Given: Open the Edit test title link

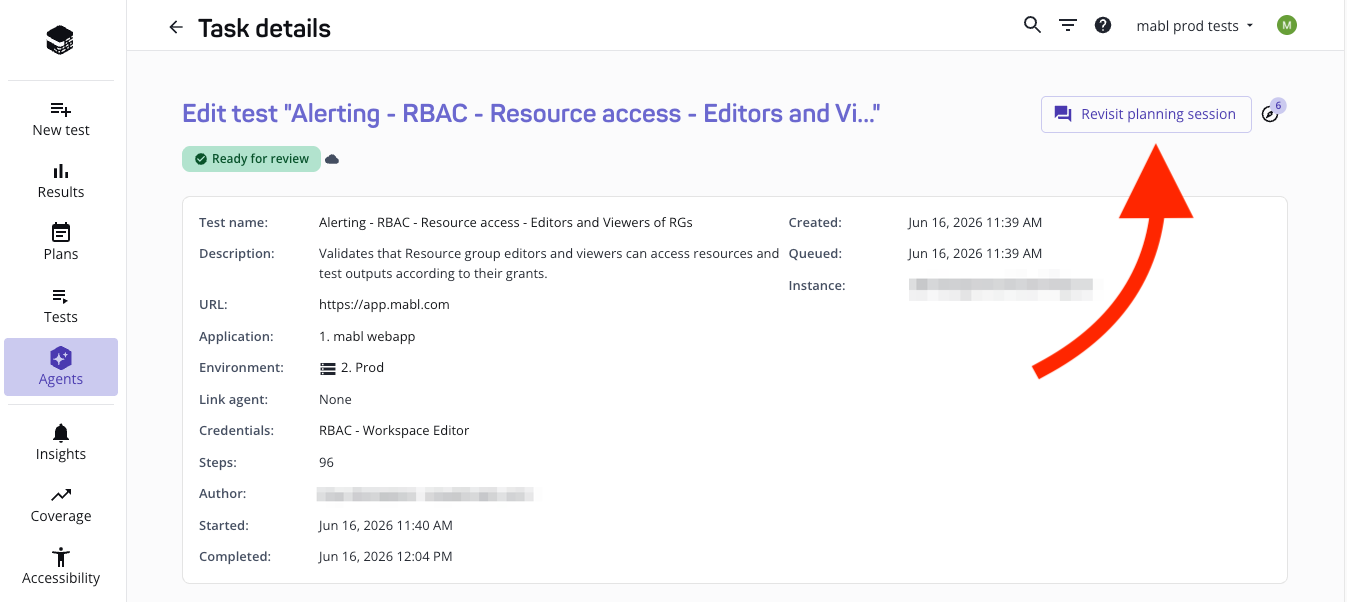Looking at the screenshot, I should 531,113.
